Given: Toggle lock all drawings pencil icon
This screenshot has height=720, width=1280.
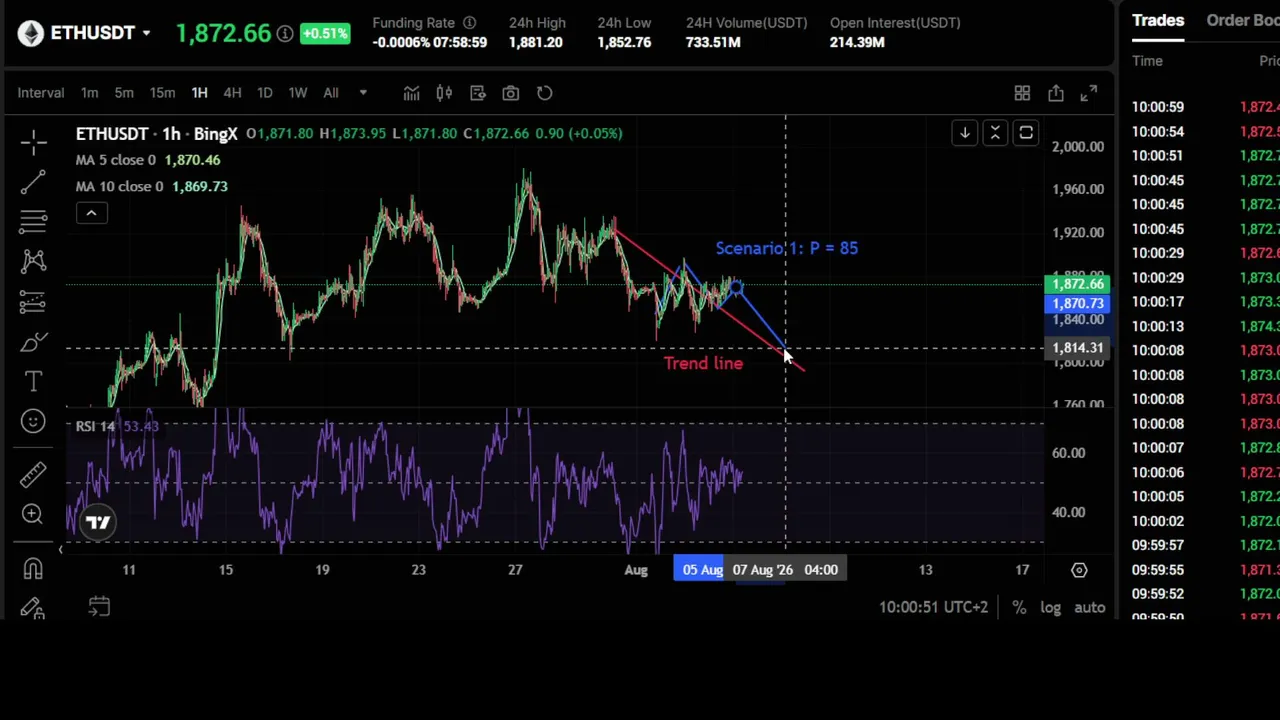Looking at the screenshot, I should (33, 607).
